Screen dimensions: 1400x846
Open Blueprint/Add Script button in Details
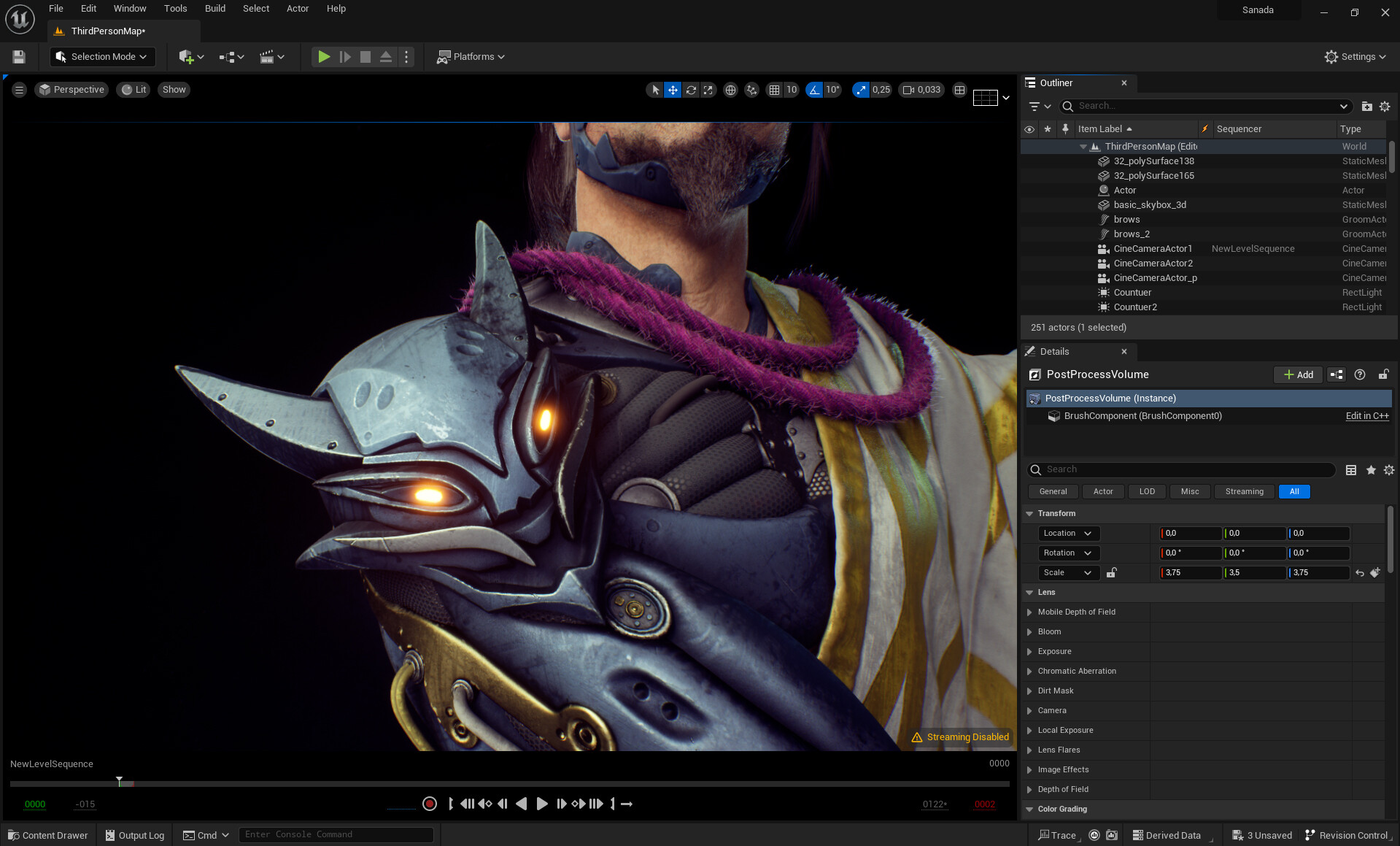coord(1337,374)
